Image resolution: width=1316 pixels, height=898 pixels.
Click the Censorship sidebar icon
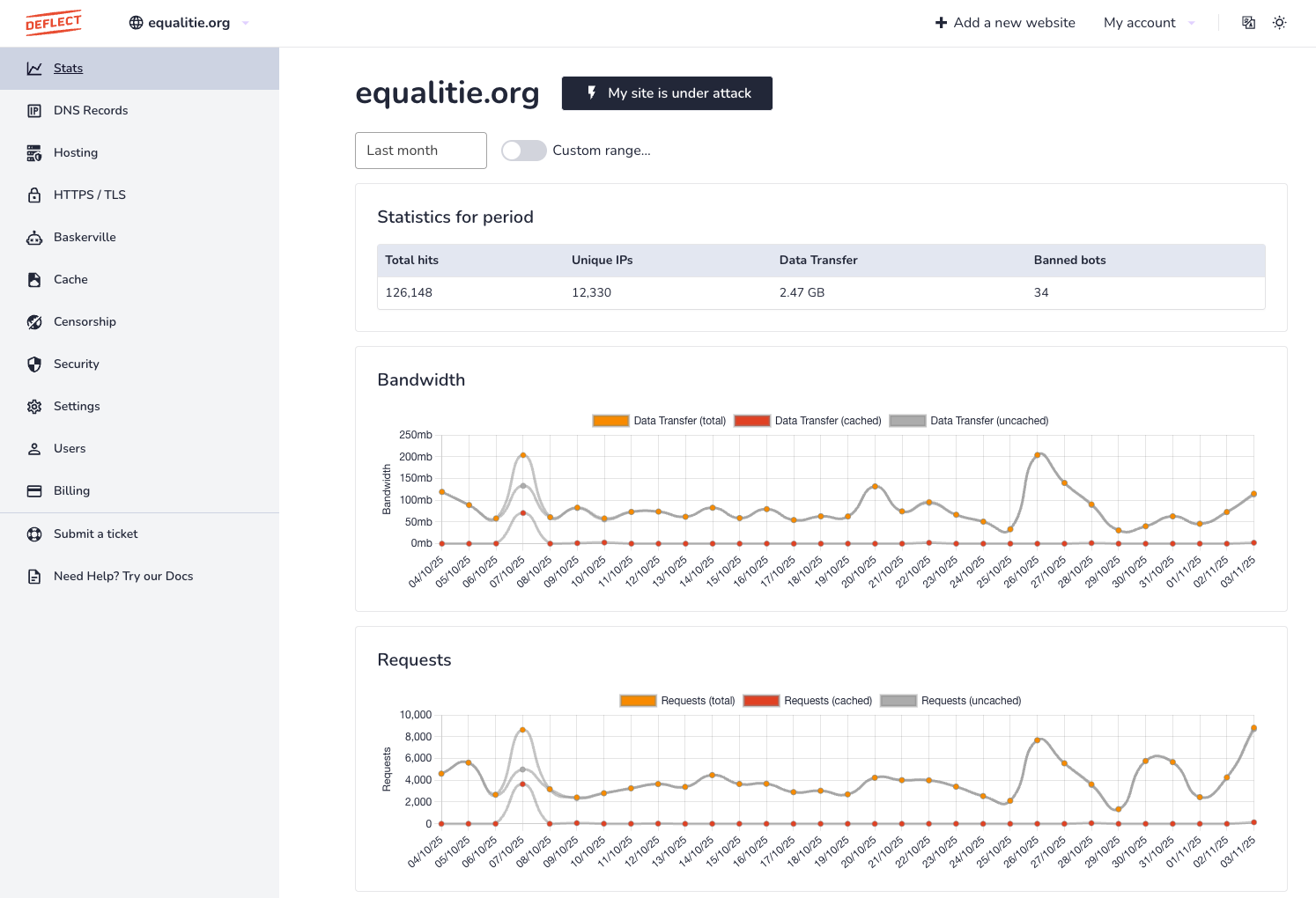34,322
